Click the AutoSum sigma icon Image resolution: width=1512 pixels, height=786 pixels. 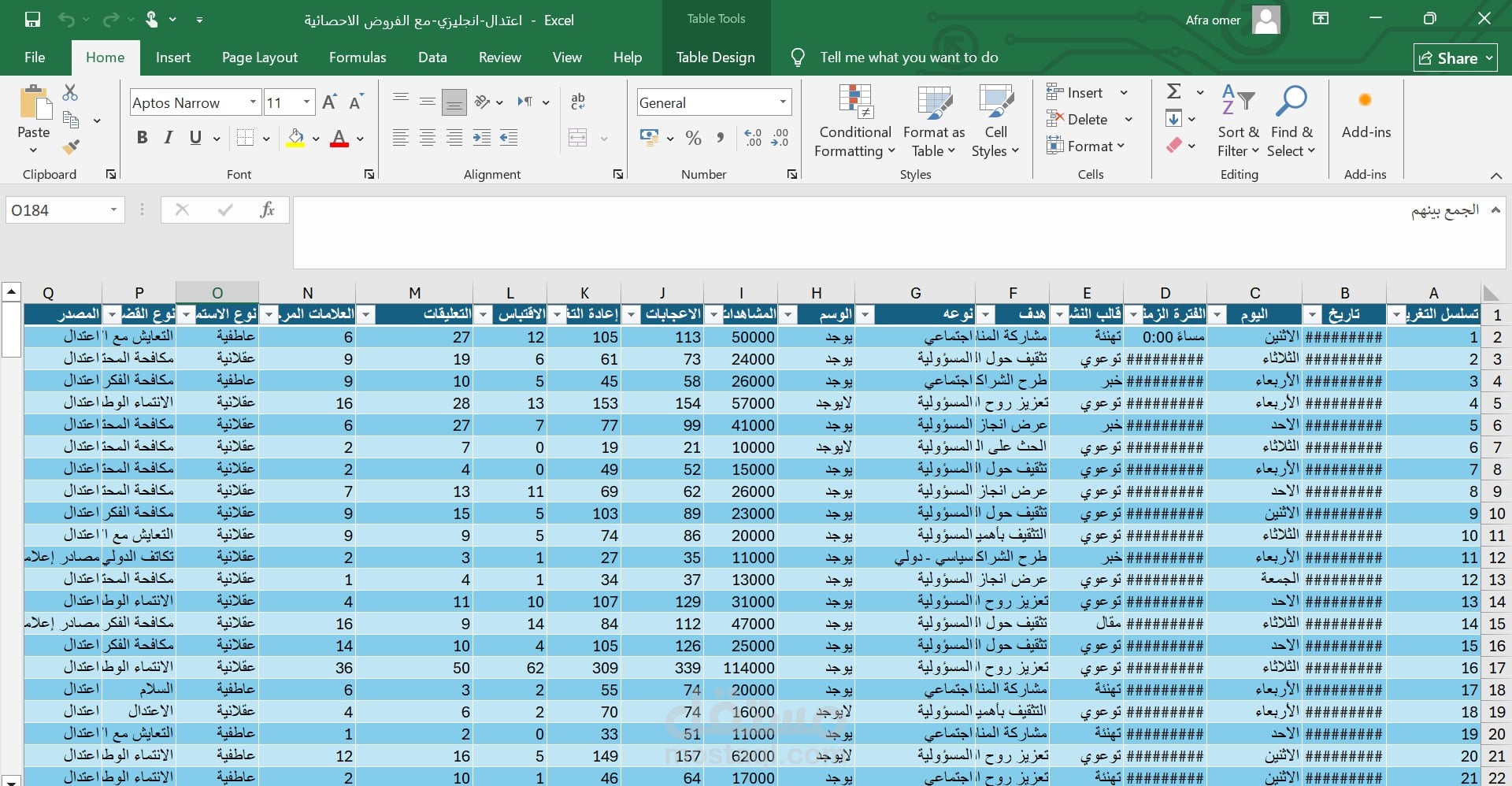1173,91
